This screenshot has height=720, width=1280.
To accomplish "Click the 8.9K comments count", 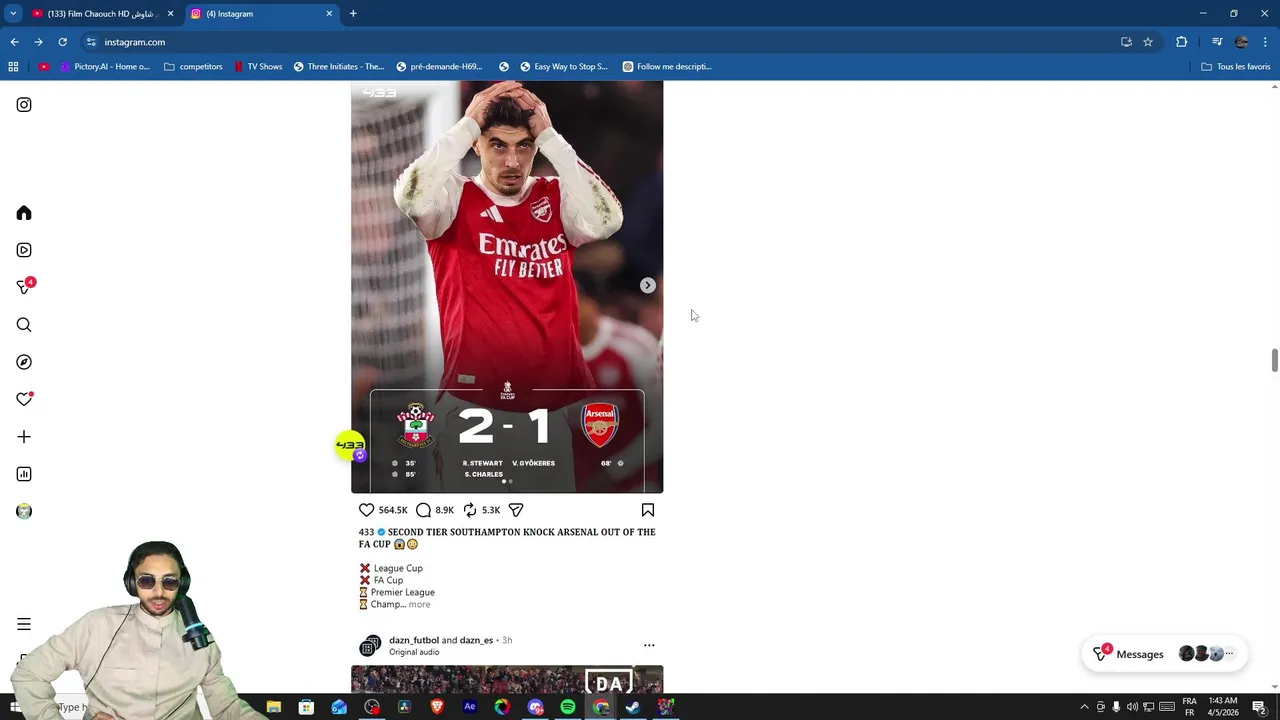I will [445, 510].
